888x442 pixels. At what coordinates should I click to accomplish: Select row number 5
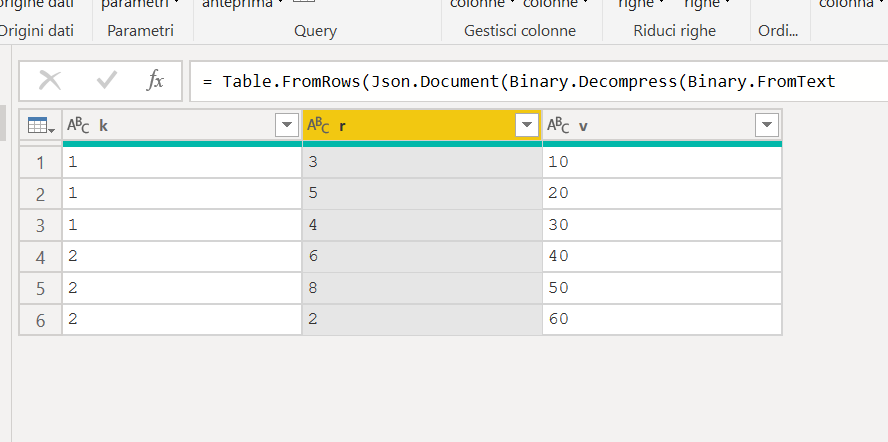[40, 288]
